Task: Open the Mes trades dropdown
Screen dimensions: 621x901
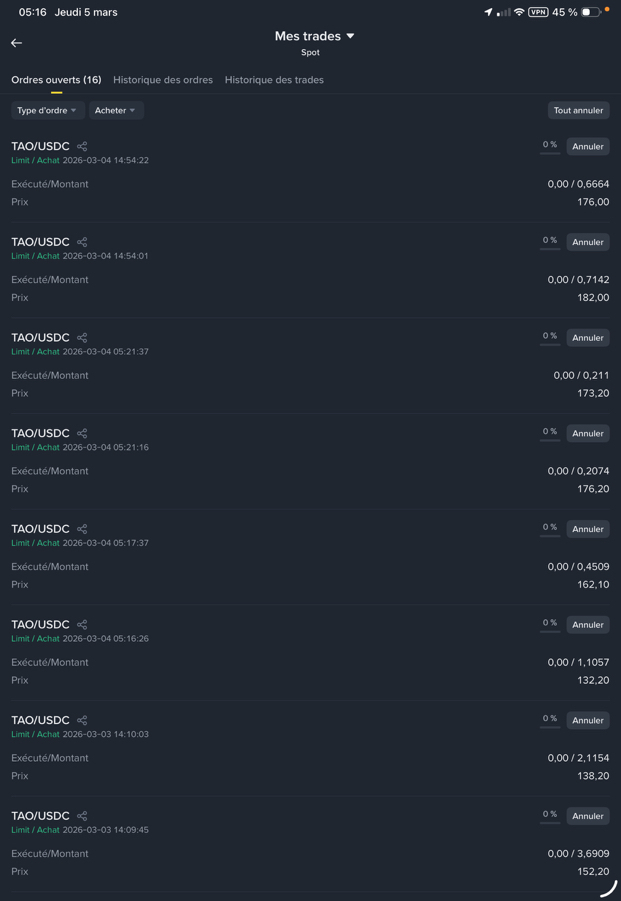Action: pos(314,36)
